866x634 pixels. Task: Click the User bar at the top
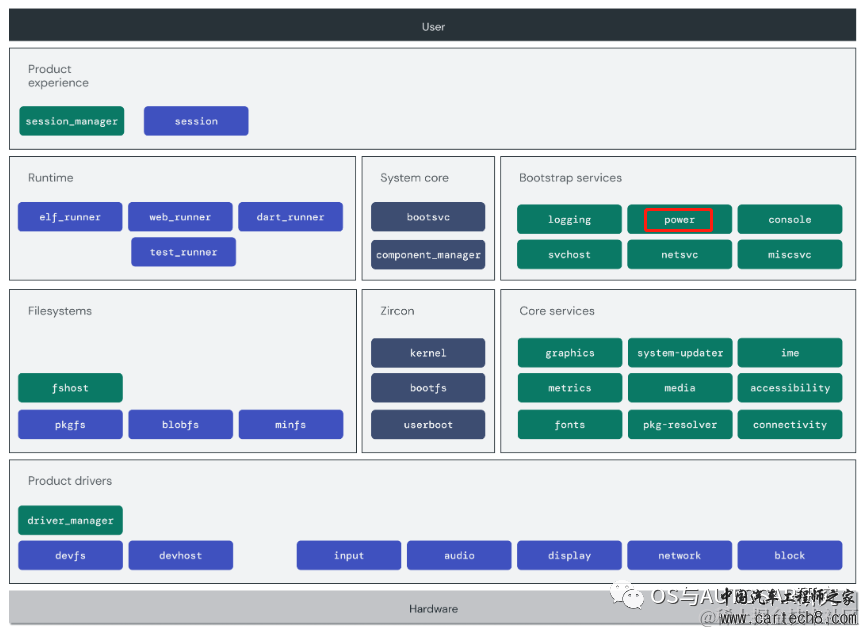432,25
